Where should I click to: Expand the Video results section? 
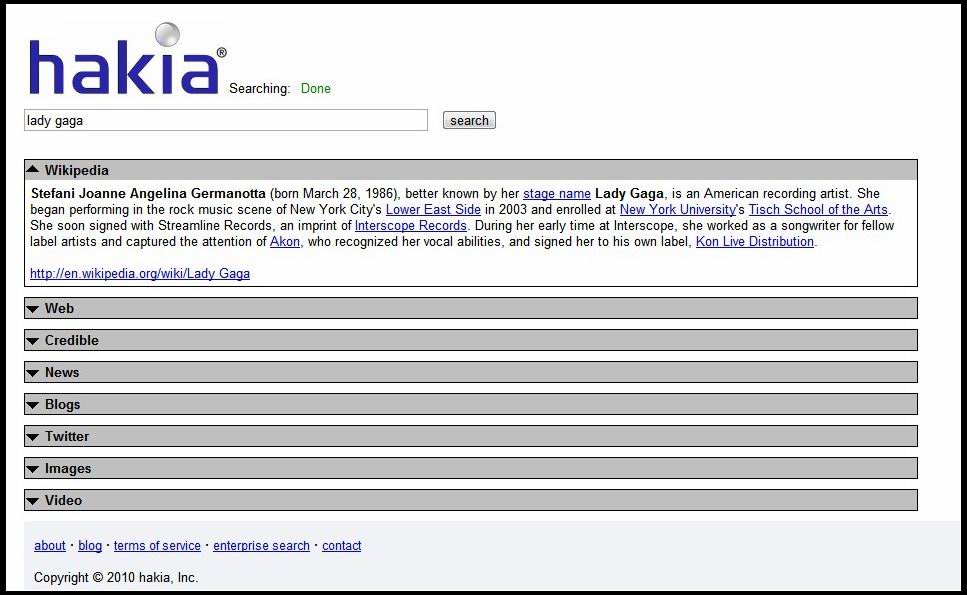pyautogui.click(x=471, y=500)
